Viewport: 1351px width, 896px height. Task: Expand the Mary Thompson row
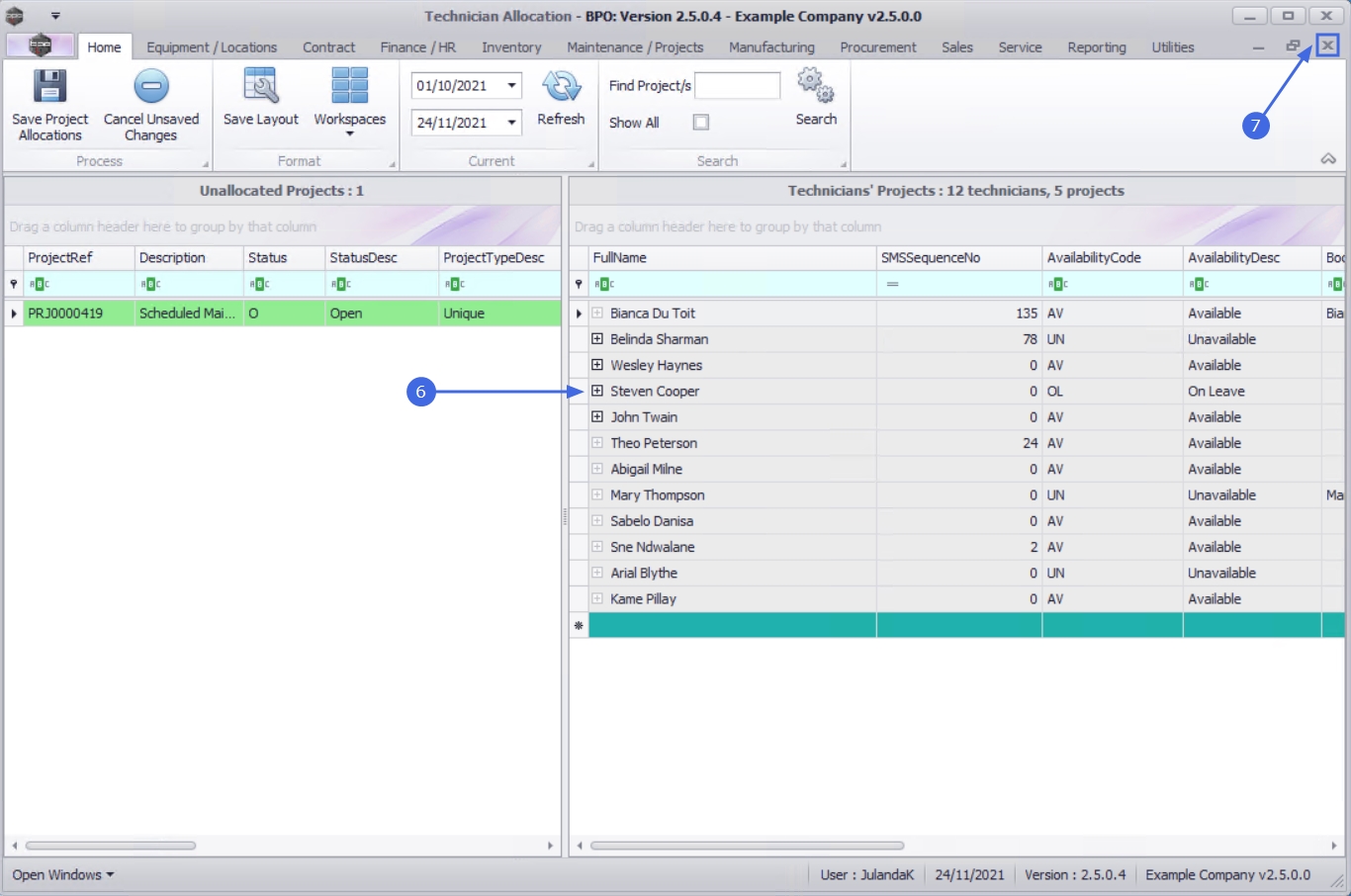[x=597, y=494]
